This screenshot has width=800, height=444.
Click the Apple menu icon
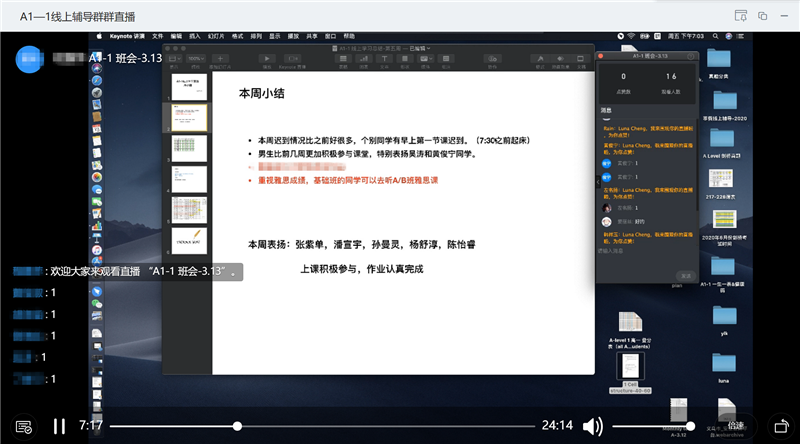click(x=99, y=36)
